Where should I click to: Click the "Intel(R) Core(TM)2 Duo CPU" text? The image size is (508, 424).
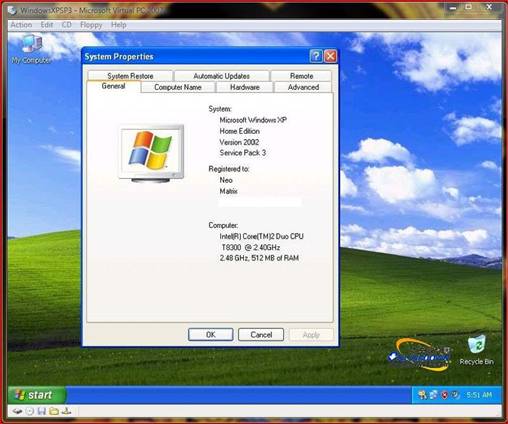coord(261,236)
